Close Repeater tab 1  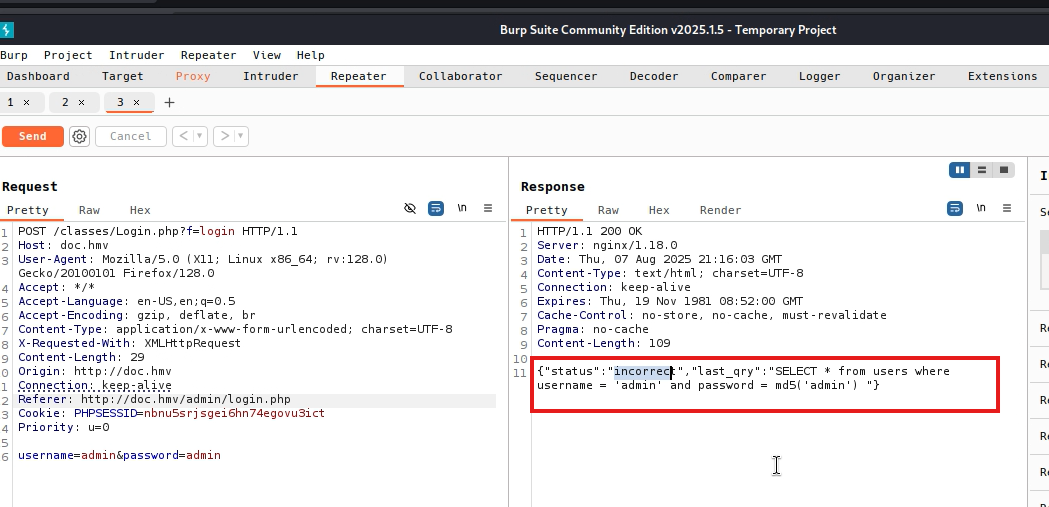(x=27, y=102)
